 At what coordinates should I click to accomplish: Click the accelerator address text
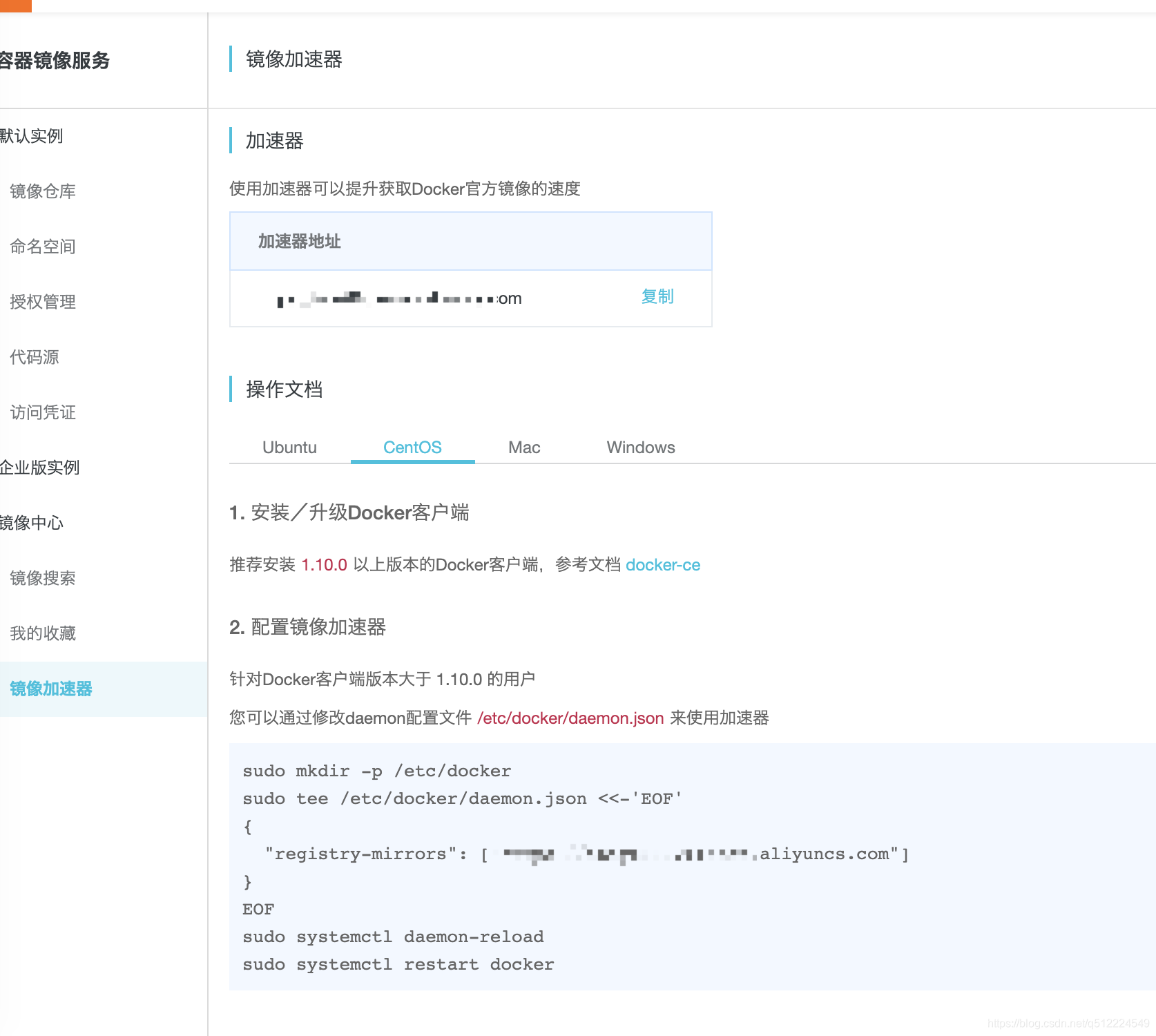click(399, 298)
